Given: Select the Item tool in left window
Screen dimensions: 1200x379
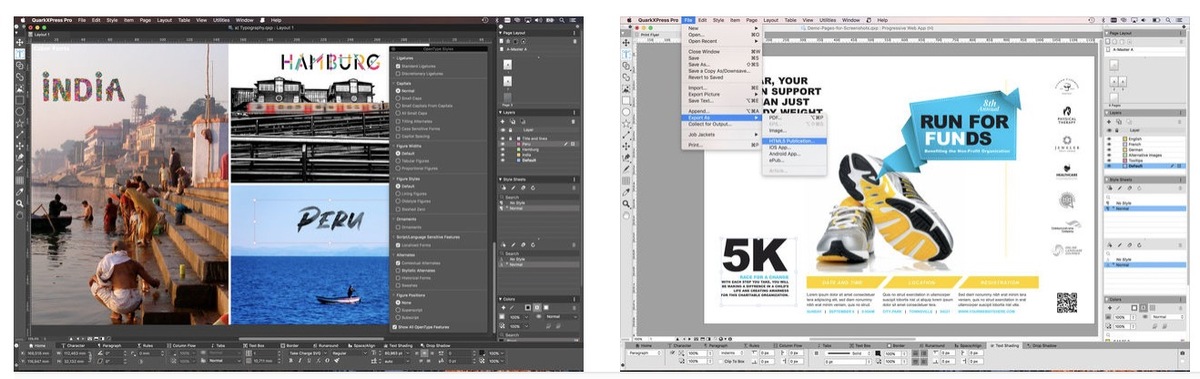Looking at the screenshot, I should coord(19,41).
